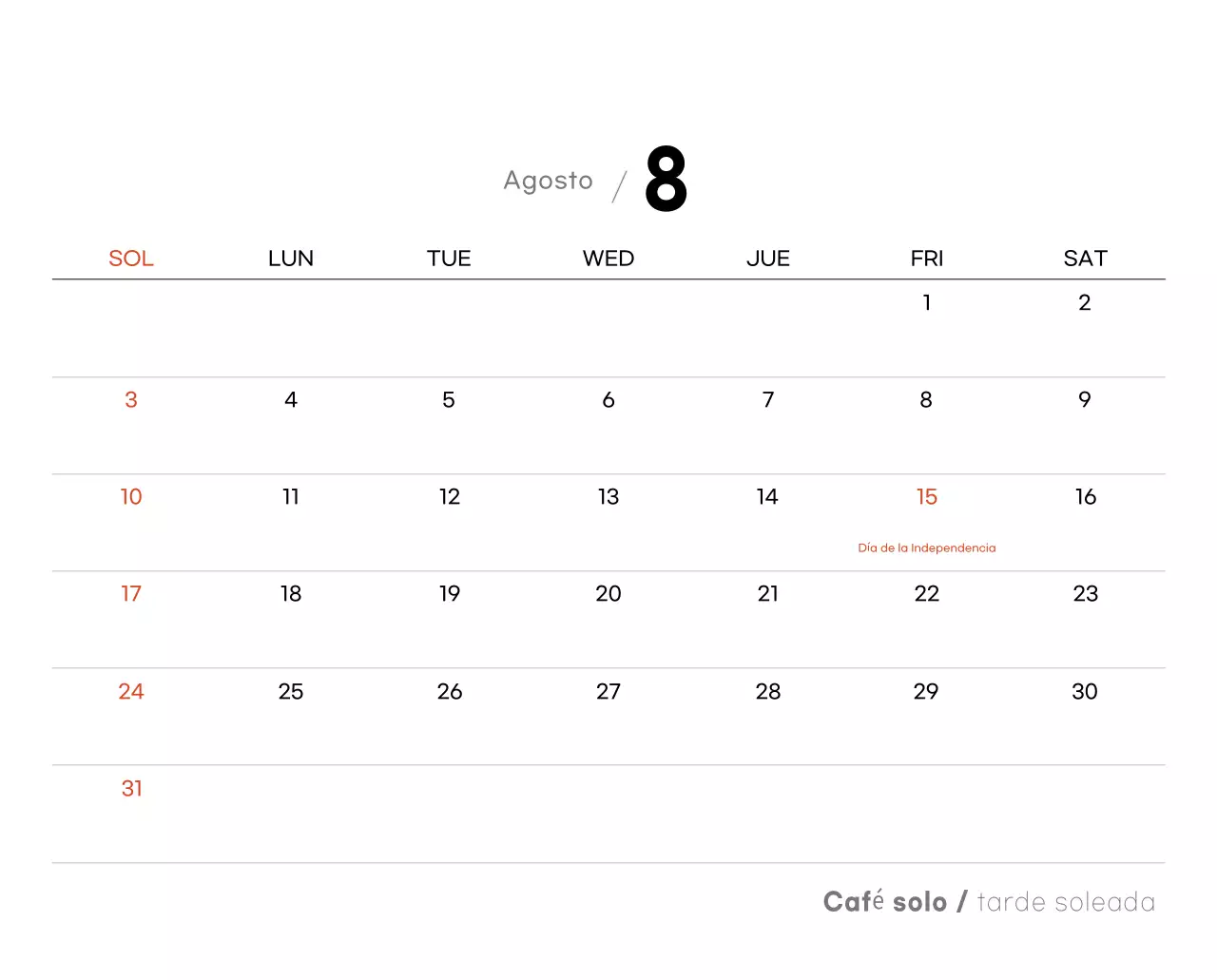Image resolution: width=1217 pixels, height=980 pixels.
Task: Pick date 27 on the calendar
Action: pyautogui.click(x=608, y=692)
